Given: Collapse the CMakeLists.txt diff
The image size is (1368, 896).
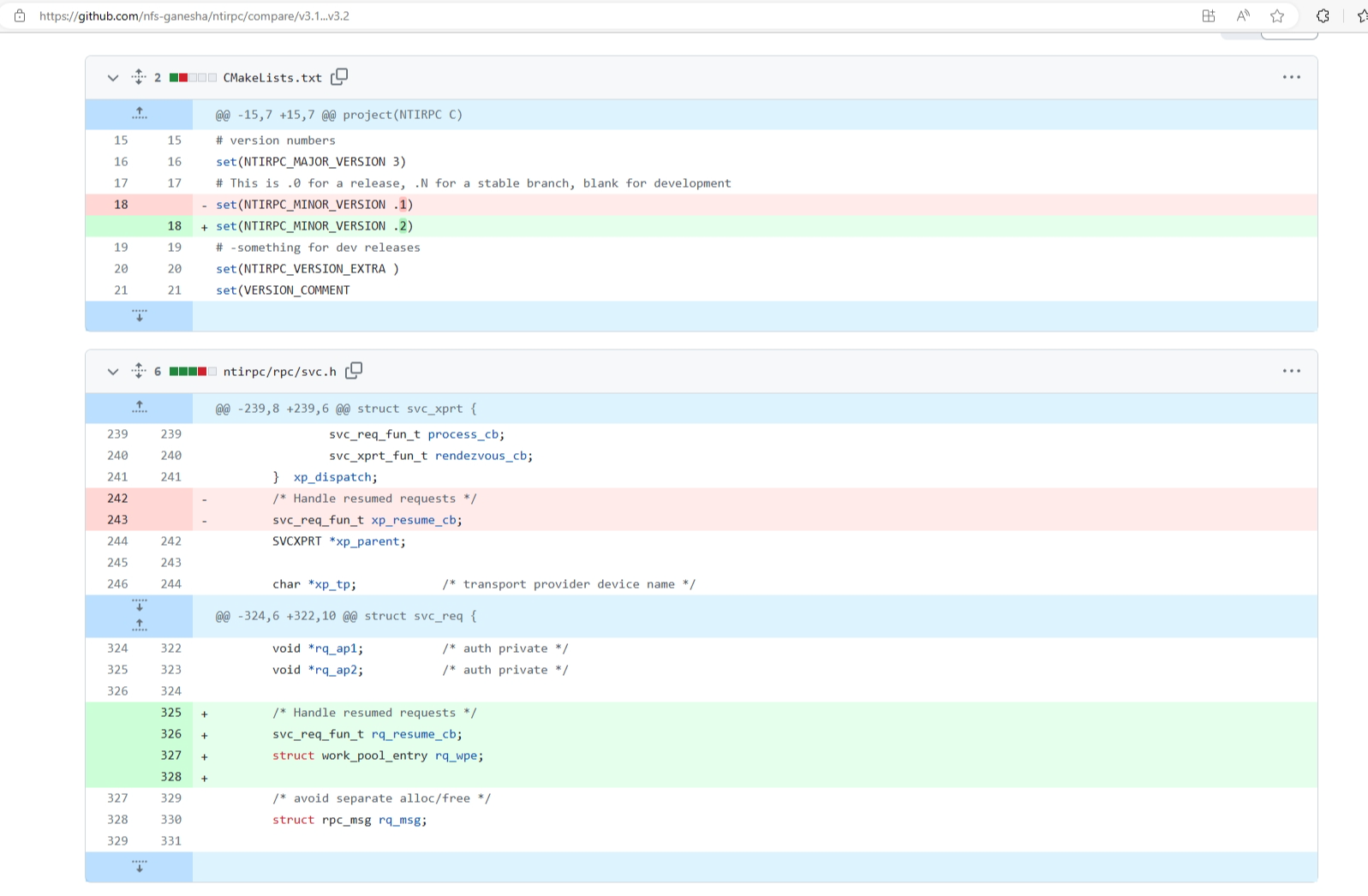Looking at the screenshot, I should (x=113, y=78).
